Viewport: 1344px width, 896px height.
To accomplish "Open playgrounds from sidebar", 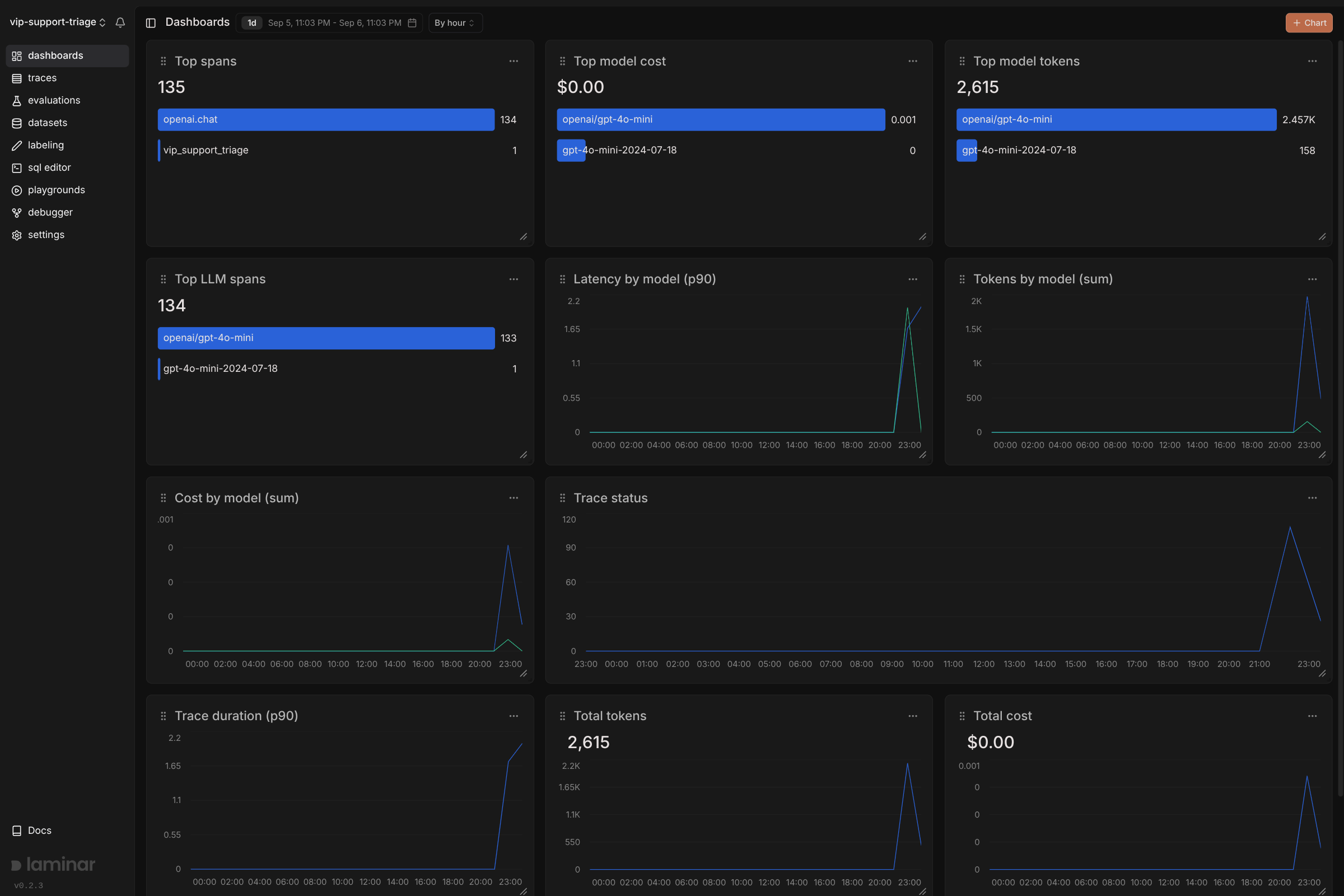I will pyautogui.click(x=67, y=190).
